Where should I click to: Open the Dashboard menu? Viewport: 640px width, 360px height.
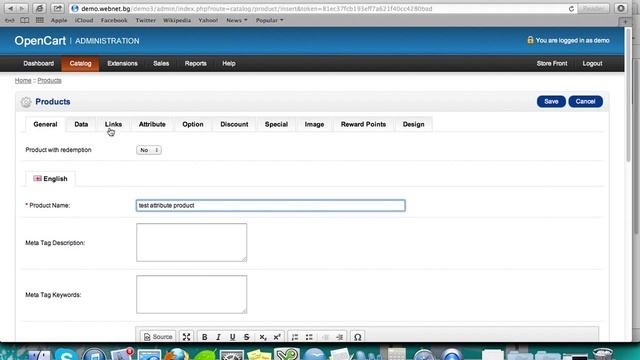point(39,64)
